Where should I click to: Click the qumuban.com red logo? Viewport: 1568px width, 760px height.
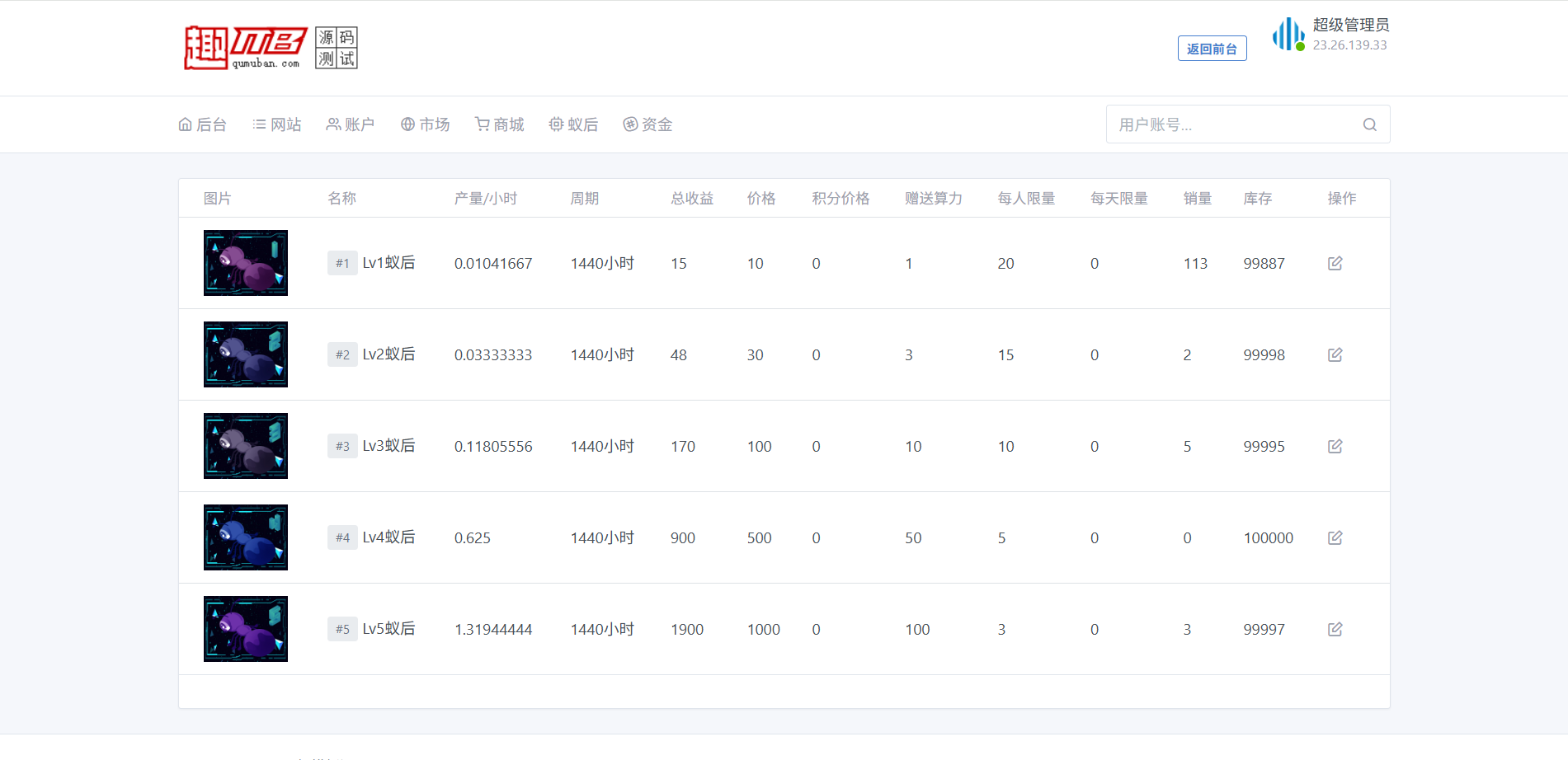pos(246,48)
